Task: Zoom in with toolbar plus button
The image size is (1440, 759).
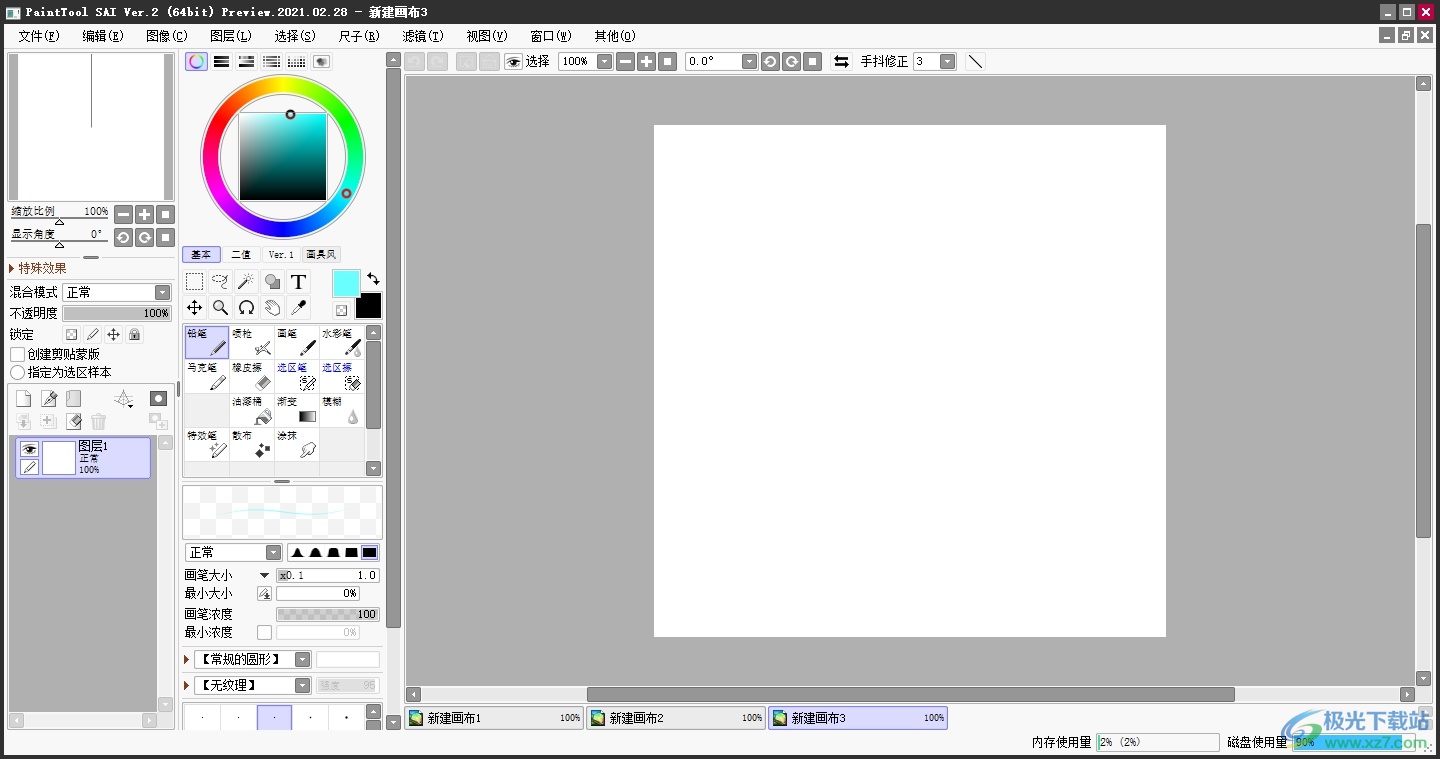Action: pyautogui.click(x=646, y=61)
